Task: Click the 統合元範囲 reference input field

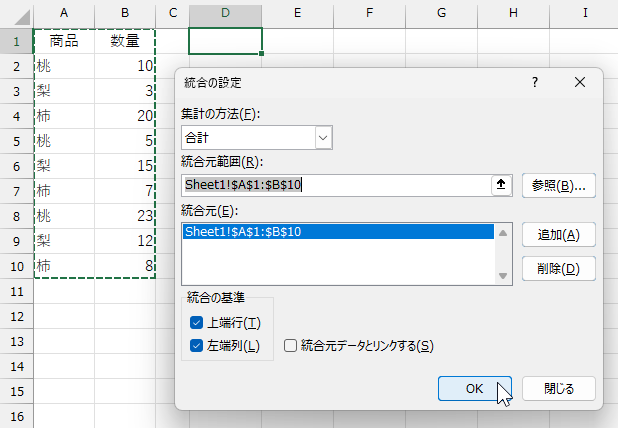Action: coord(336,185)
